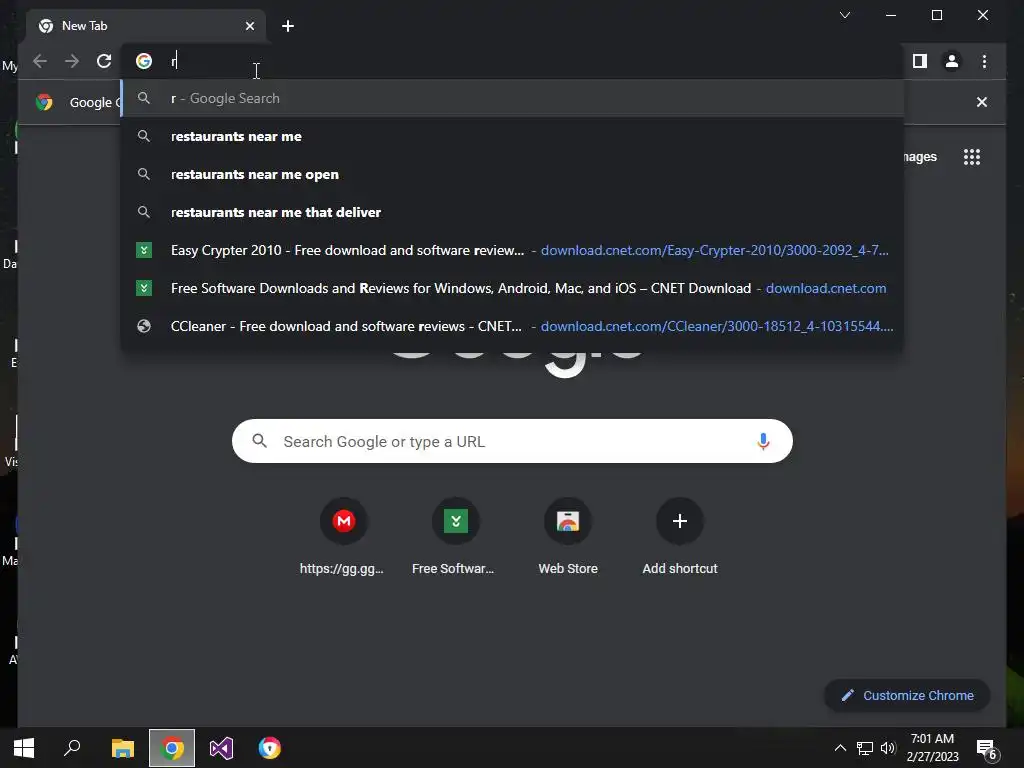
Task: Open the Web Store shortcut
Action: (x=568, y=537)
